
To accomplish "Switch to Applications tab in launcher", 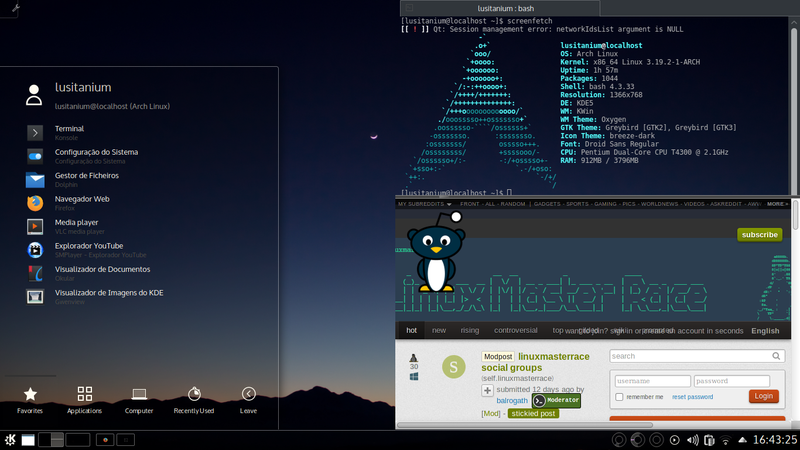I will 85,399.
